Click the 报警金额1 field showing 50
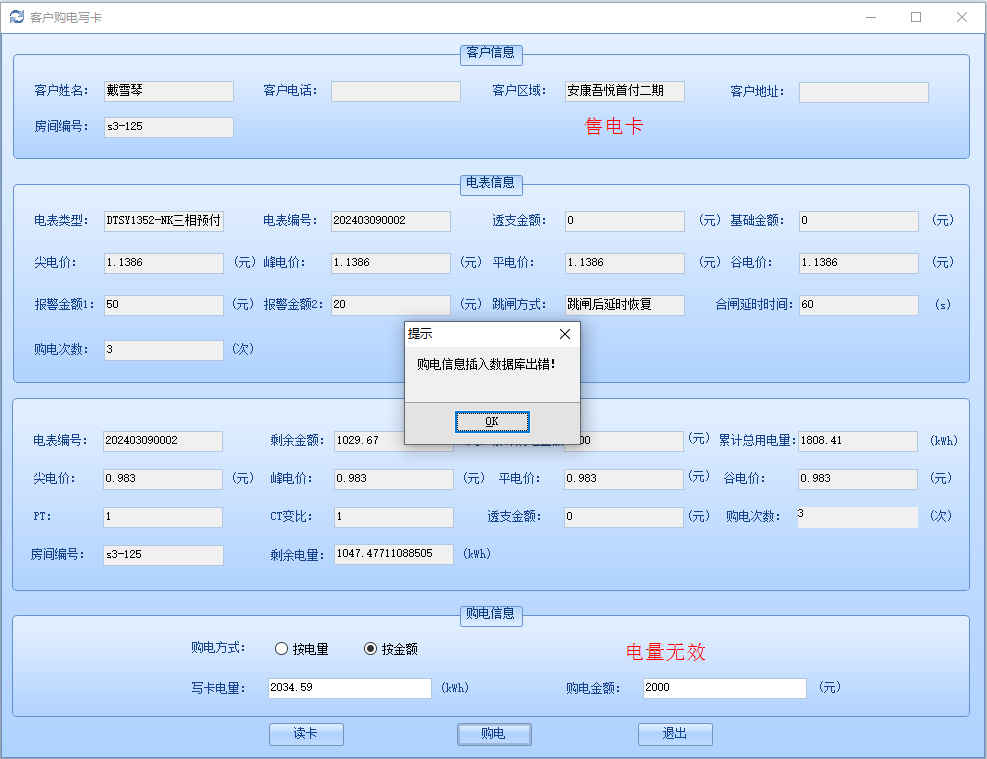This screenshot has width=987, height=759. point(163,305)
